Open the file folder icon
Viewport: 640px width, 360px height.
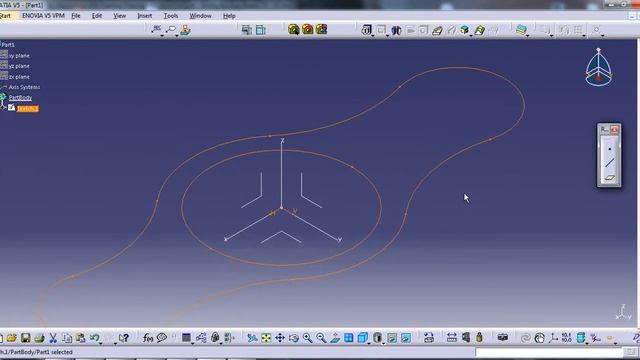point(12,338)
